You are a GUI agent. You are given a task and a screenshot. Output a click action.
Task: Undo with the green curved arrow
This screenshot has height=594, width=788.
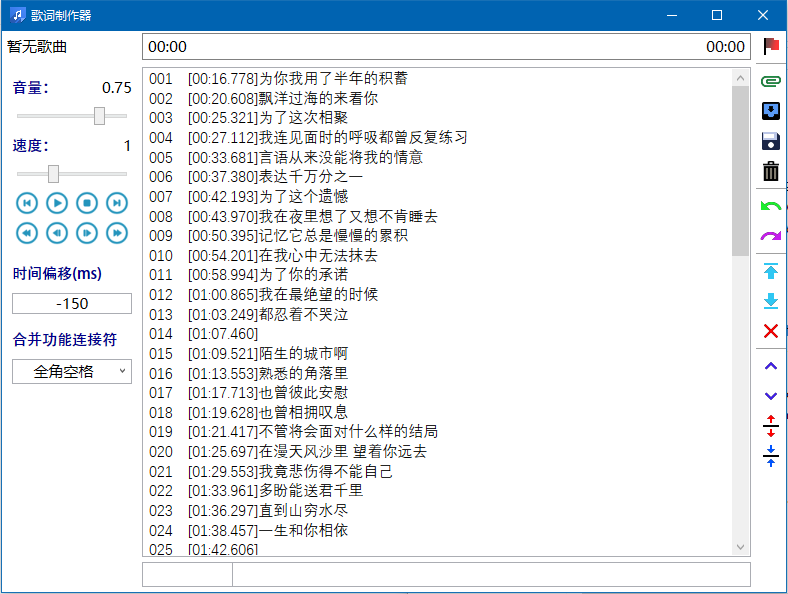coord(770,206)
